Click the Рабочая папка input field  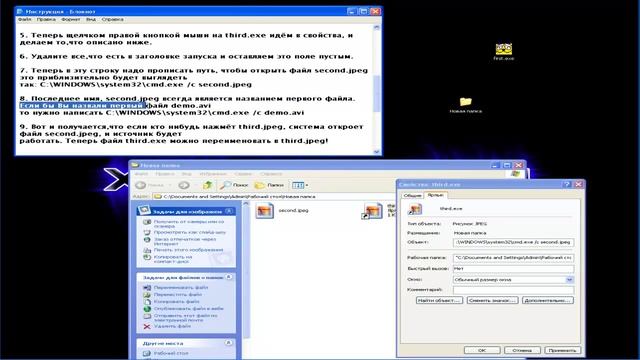513,258
